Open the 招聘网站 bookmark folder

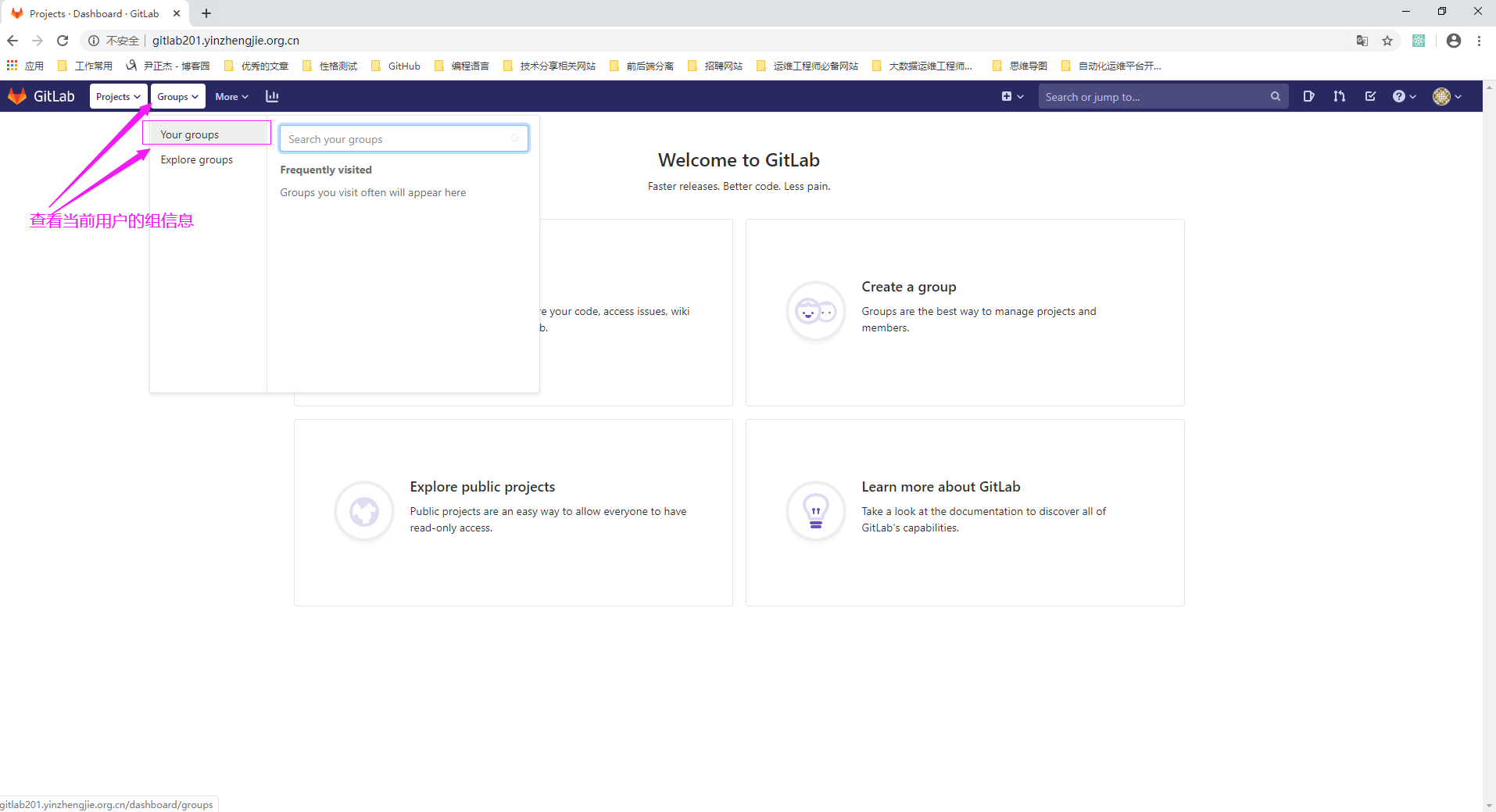click(715, 66)
